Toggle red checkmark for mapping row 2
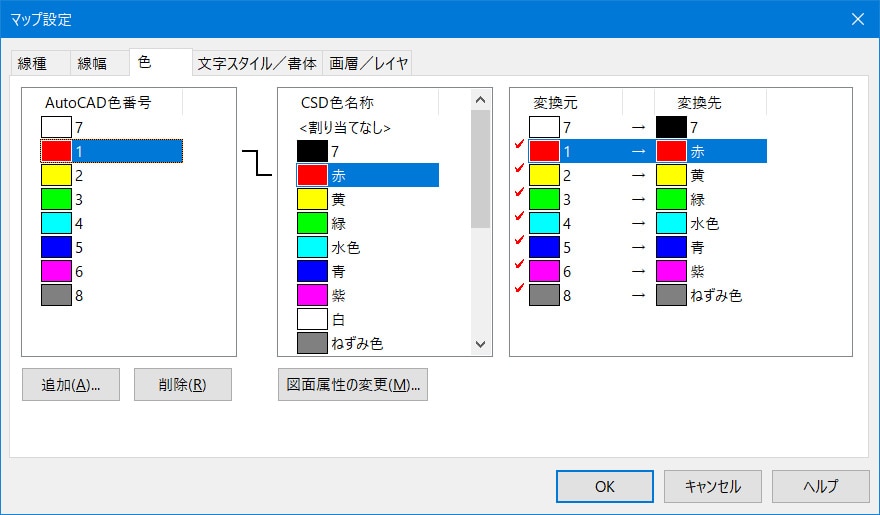Image resolution: width=880 pixels, height=515 pixels. 519,170
